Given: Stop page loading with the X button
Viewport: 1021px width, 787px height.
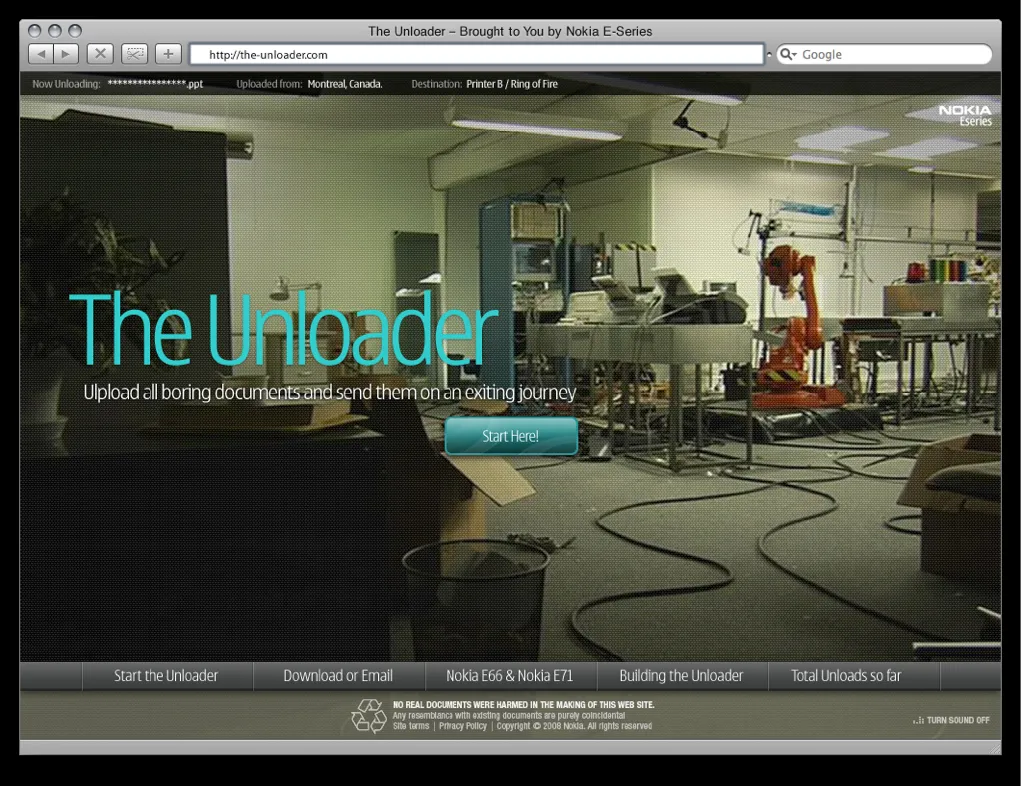Looking at the screenshot, I should coord(100,54).
